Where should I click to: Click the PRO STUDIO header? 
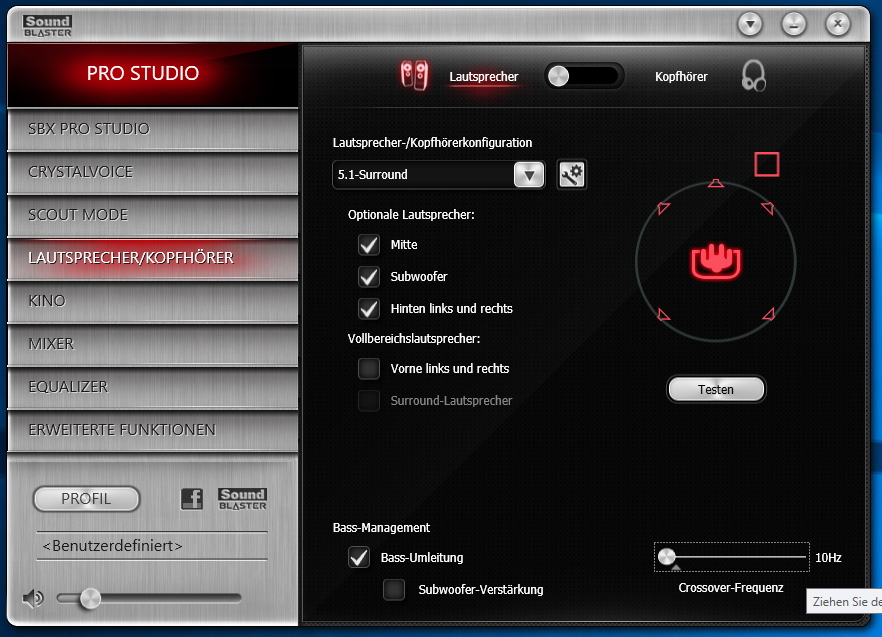[143, 73]
